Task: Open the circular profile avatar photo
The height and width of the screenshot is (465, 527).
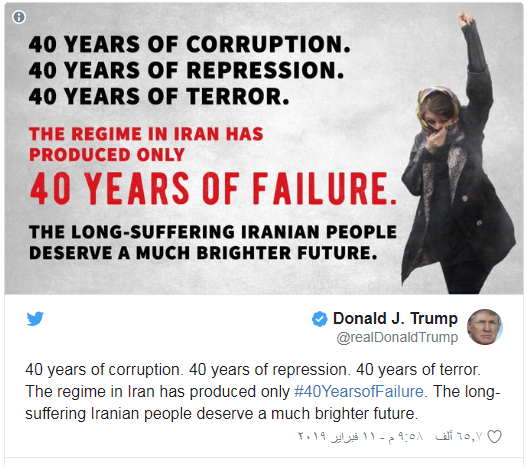Action: [x=485, y=327]
